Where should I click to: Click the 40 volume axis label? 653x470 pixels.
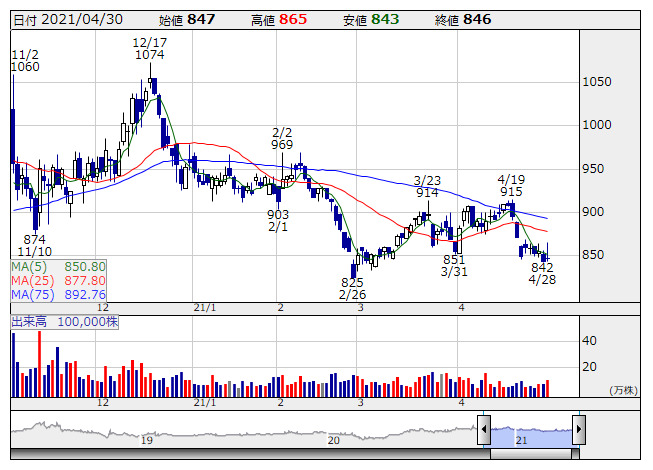589,341
